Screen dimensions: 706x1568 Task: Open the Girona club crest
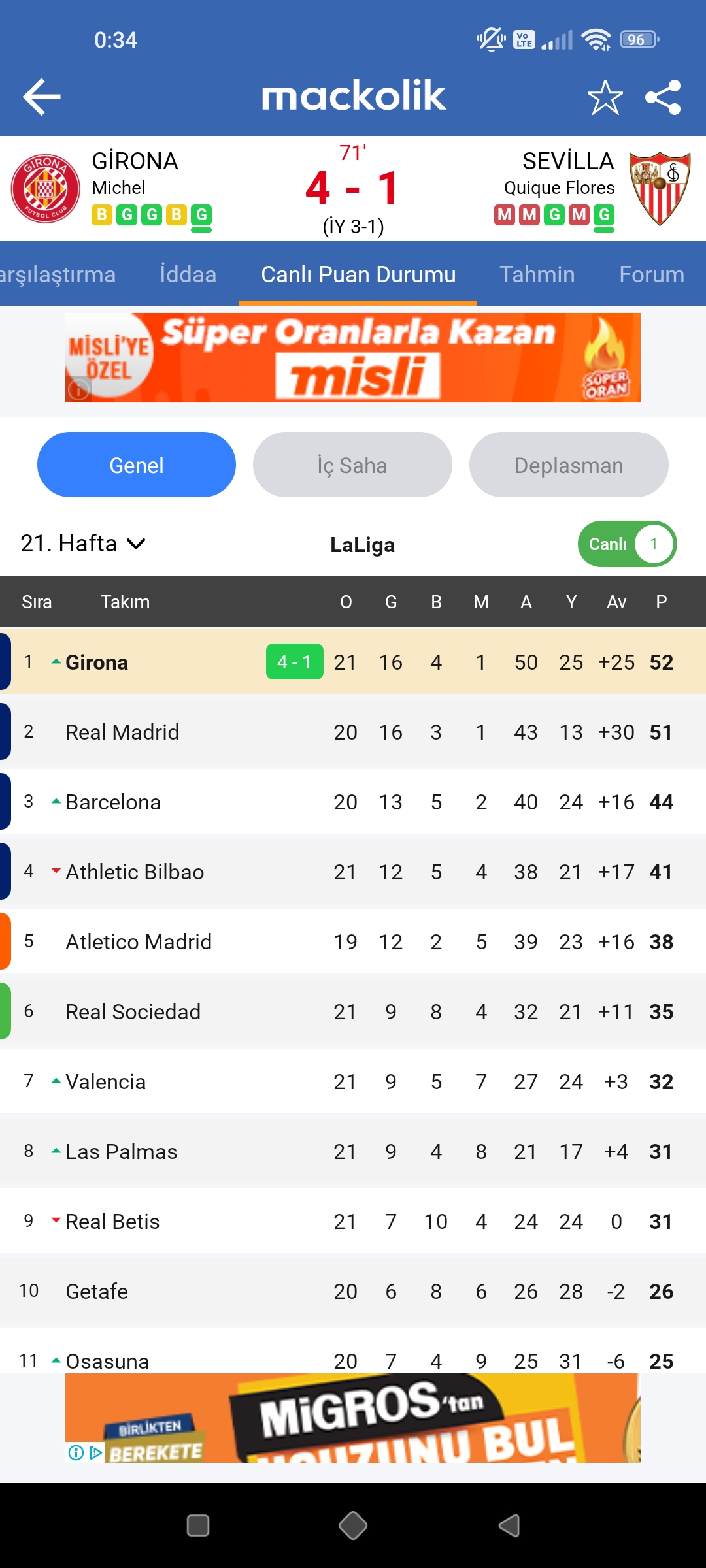(x=46, y=189)
